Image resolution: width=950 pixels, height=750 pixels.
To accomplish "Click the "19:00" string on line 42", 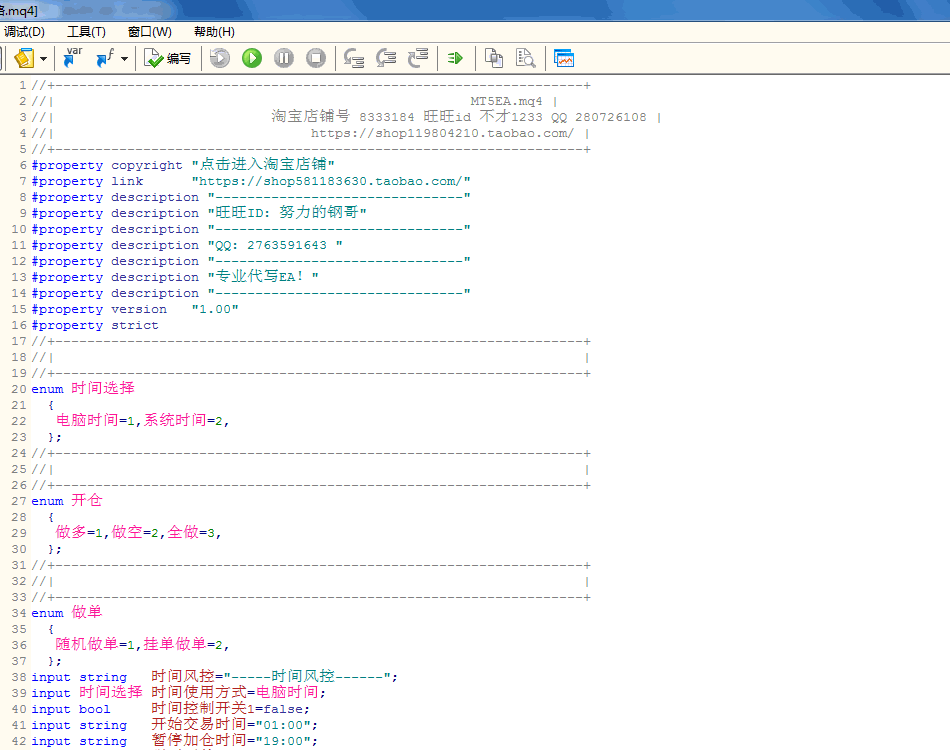I will pos(283,740).
